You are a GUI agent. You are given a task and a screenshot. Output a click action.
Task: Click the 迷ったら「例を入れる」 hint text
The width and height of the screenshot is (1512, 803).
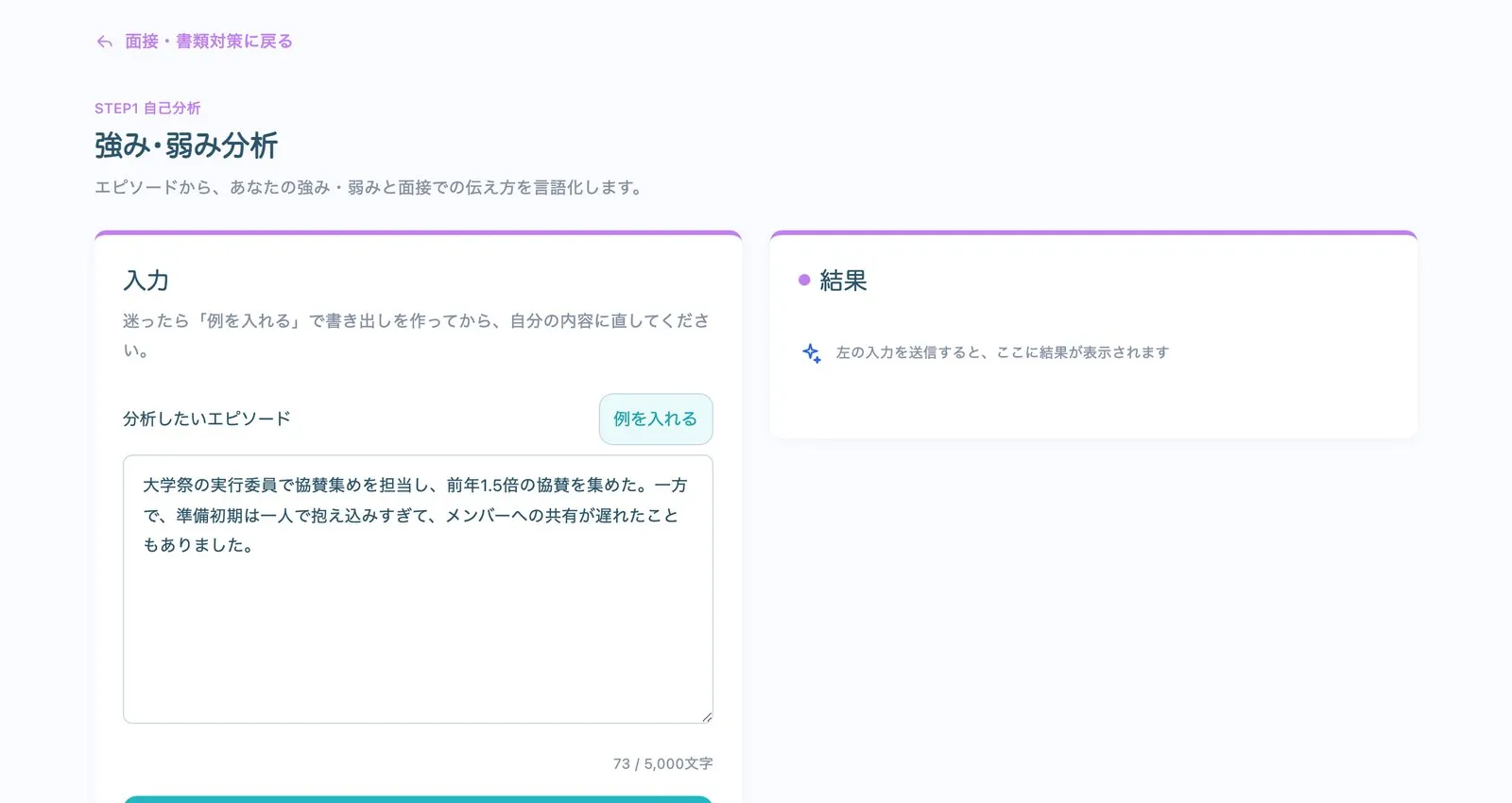point(416,335)
